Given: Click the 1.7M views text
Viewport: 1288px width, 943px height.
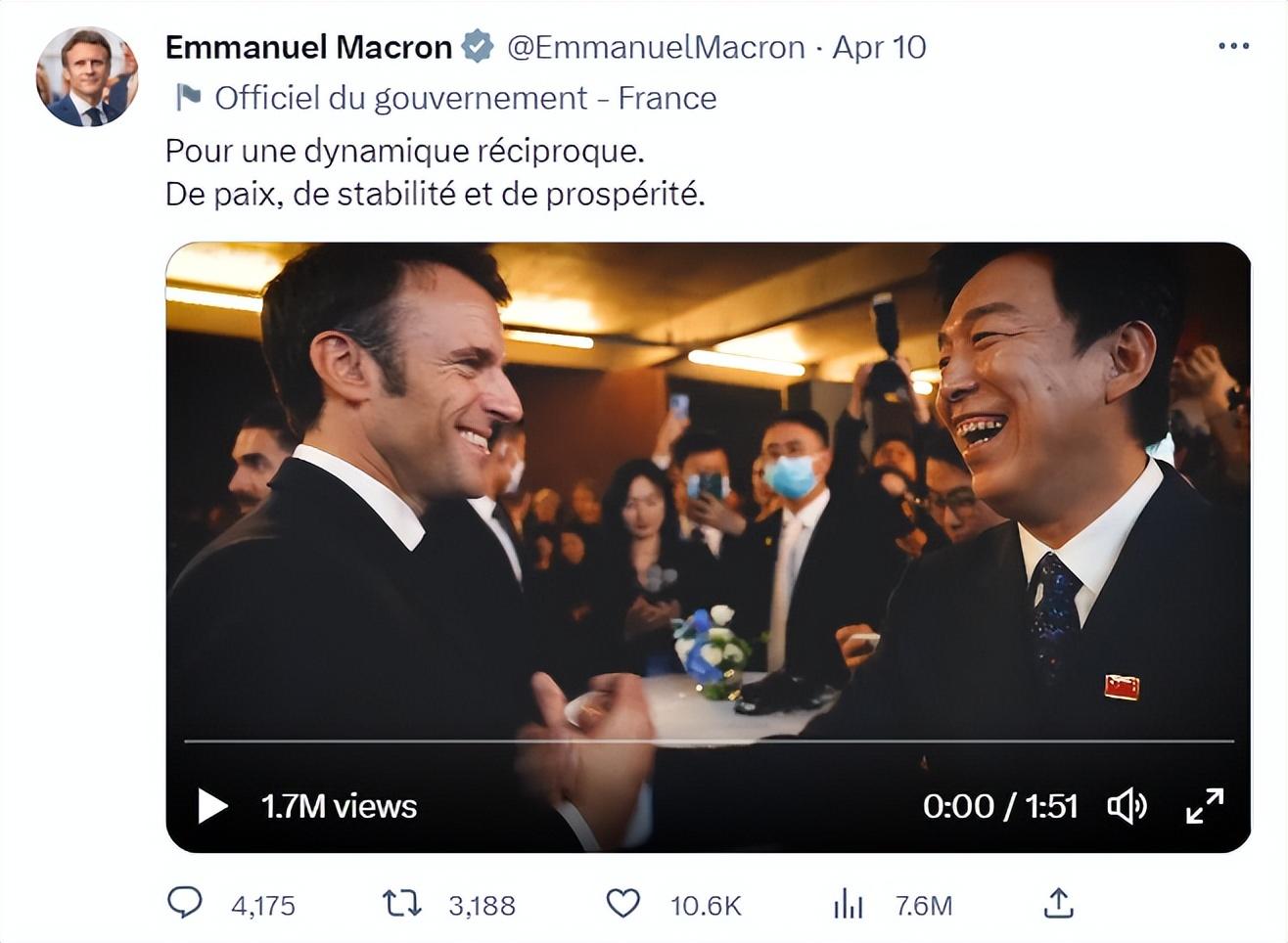Looking at the screenshot, I should coord(339,806).
